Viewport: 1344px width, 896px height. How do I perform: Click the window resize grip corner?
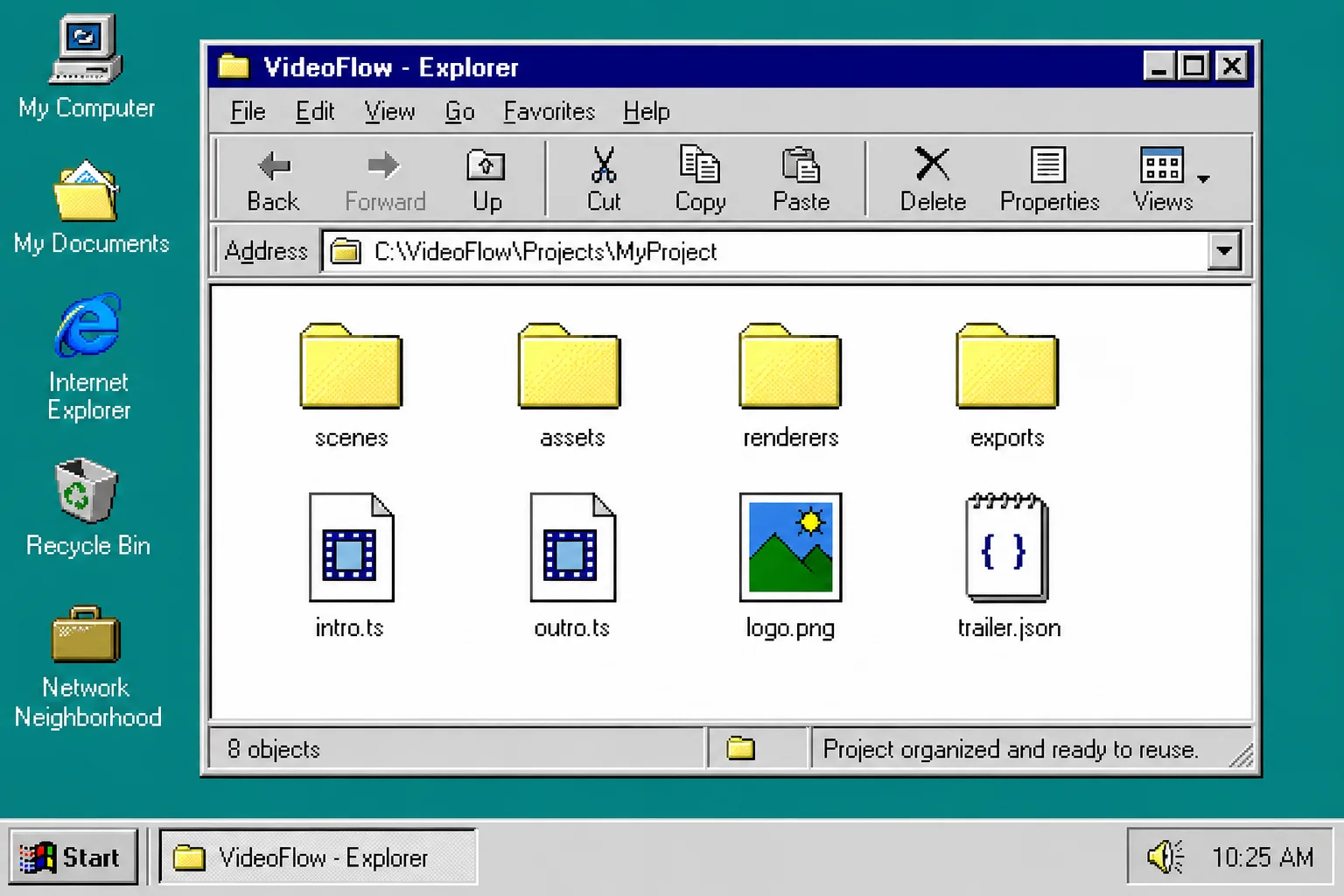click(1242, 756)
